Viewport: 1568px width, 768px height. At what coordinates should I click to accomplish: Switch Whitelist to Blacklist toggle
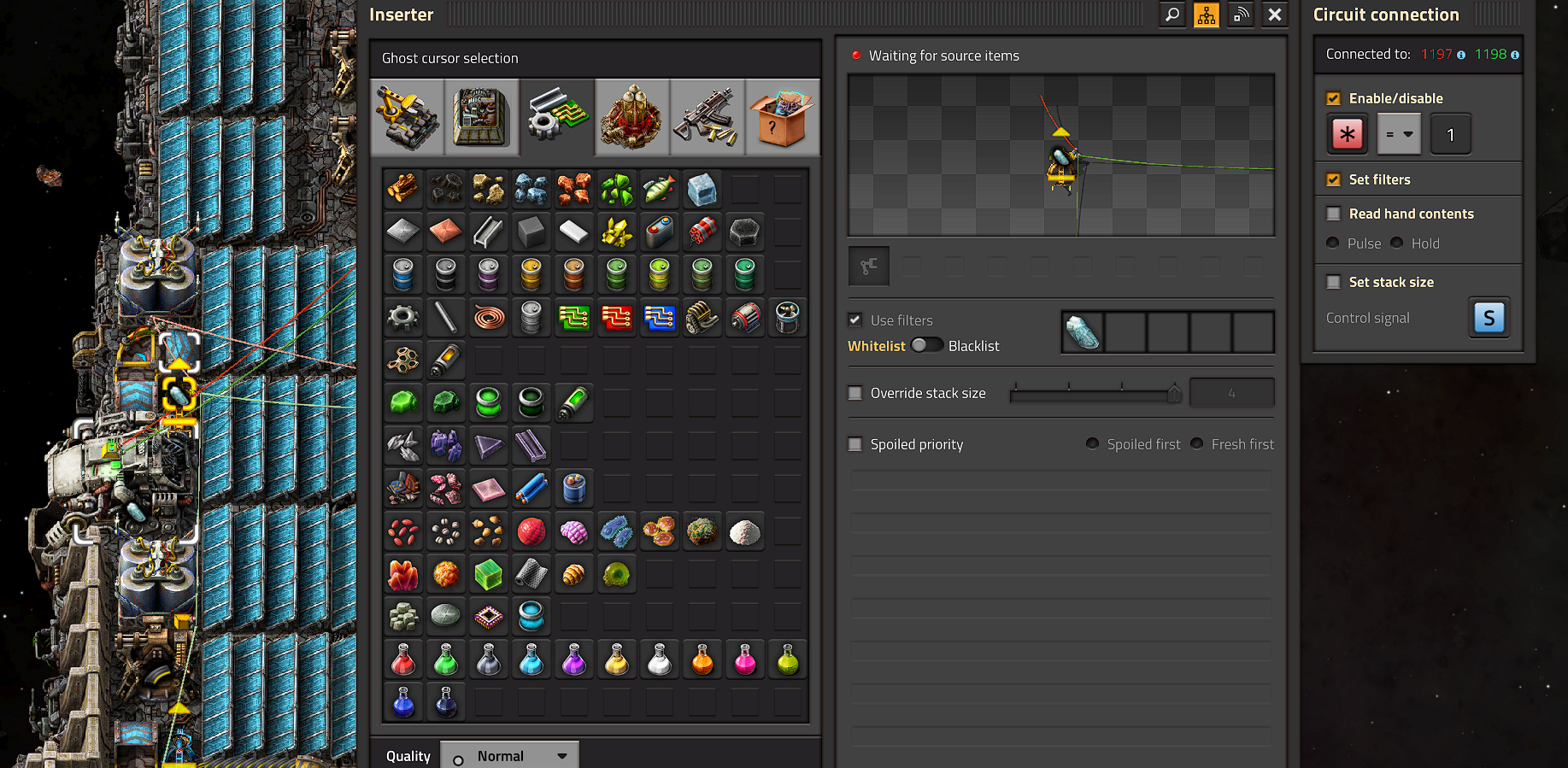(x=926, y=345)
